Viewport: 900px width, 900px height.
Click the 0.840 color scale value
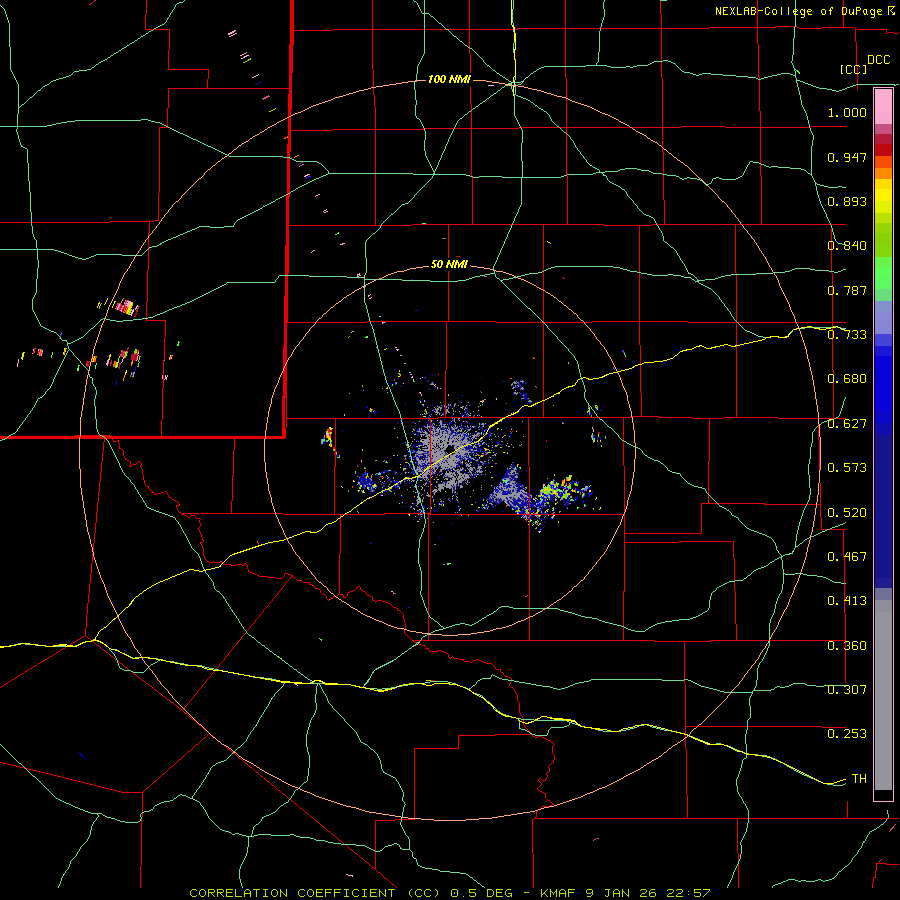[847, 246]
